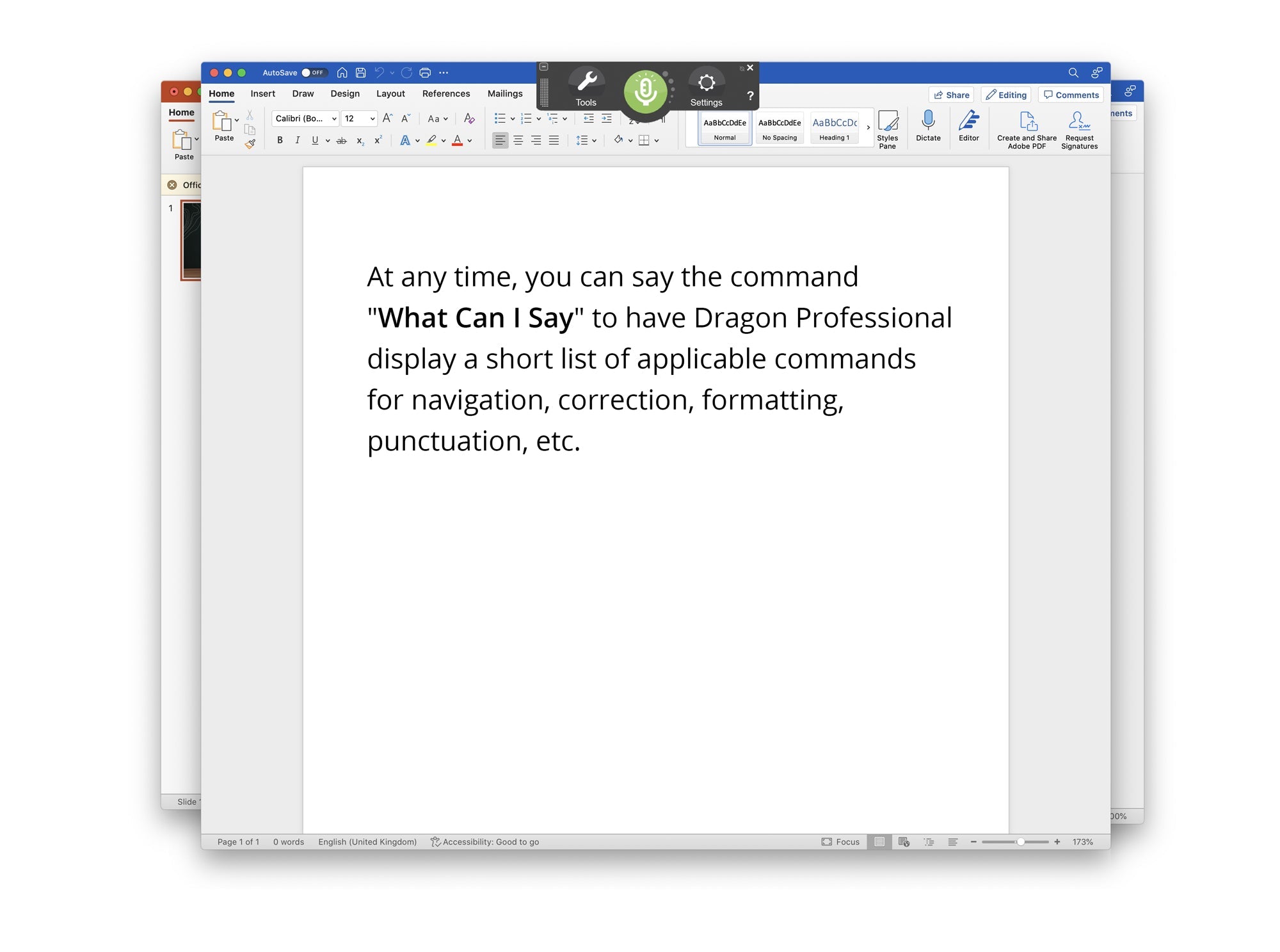Toggle the AutoSave switch
The image size is (1280, 952).
click(314, 73)
